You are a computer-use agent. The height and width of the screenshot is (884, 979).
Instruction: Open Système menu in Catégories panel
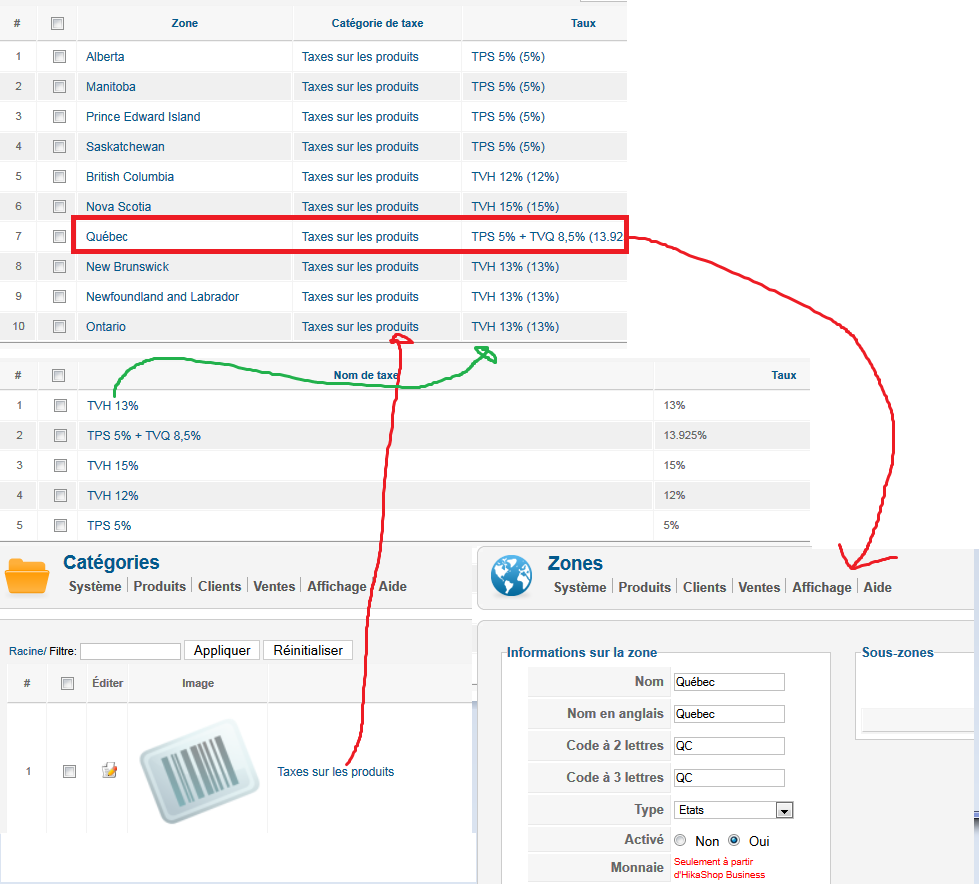tap(95, 586)
